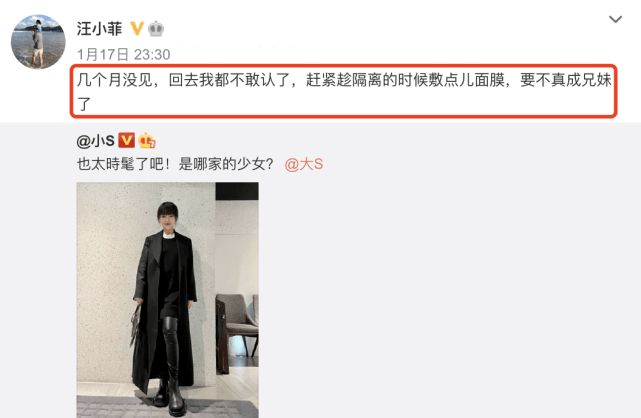Click the trailing 了 on the post's second line
The image size is (641, 418).
pyautogui.click(x=84, y=104)
